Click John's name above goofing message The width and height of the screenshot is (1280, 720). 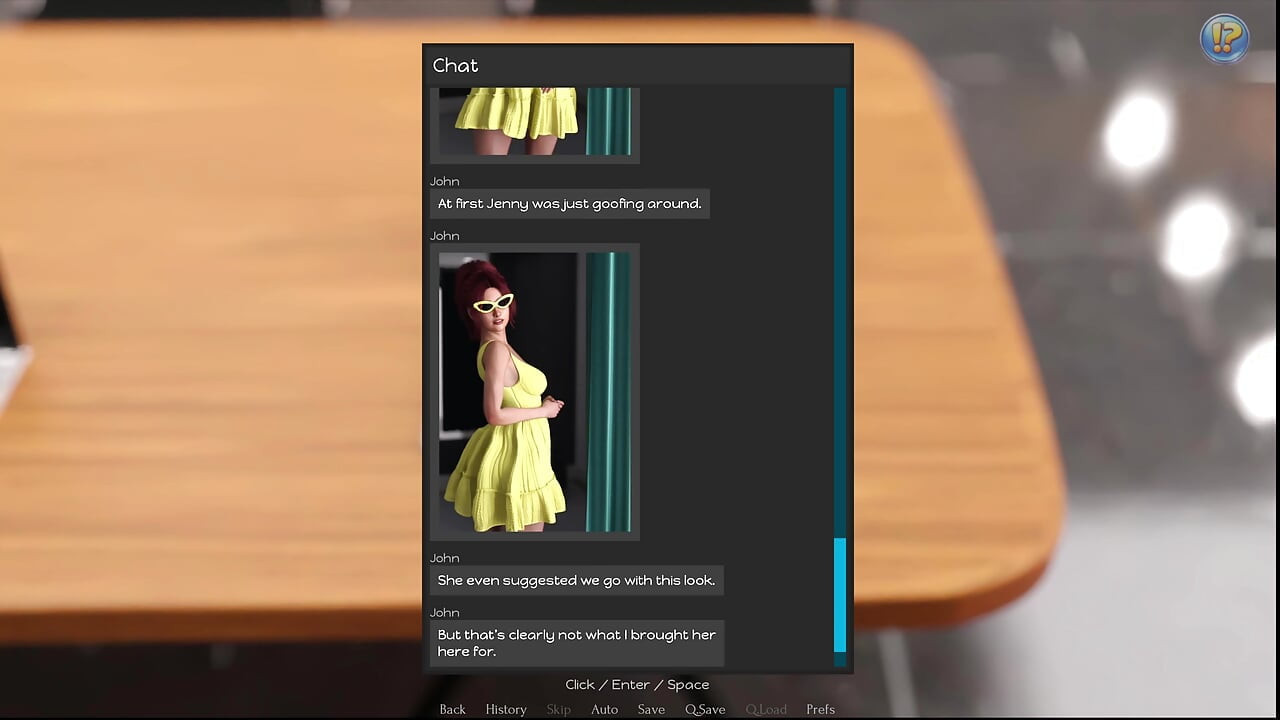coord(444,181)
